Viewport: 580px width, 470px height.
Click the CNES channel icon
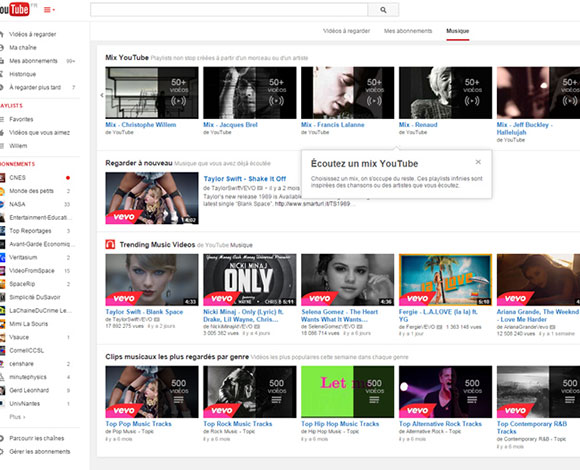[2, 177]
